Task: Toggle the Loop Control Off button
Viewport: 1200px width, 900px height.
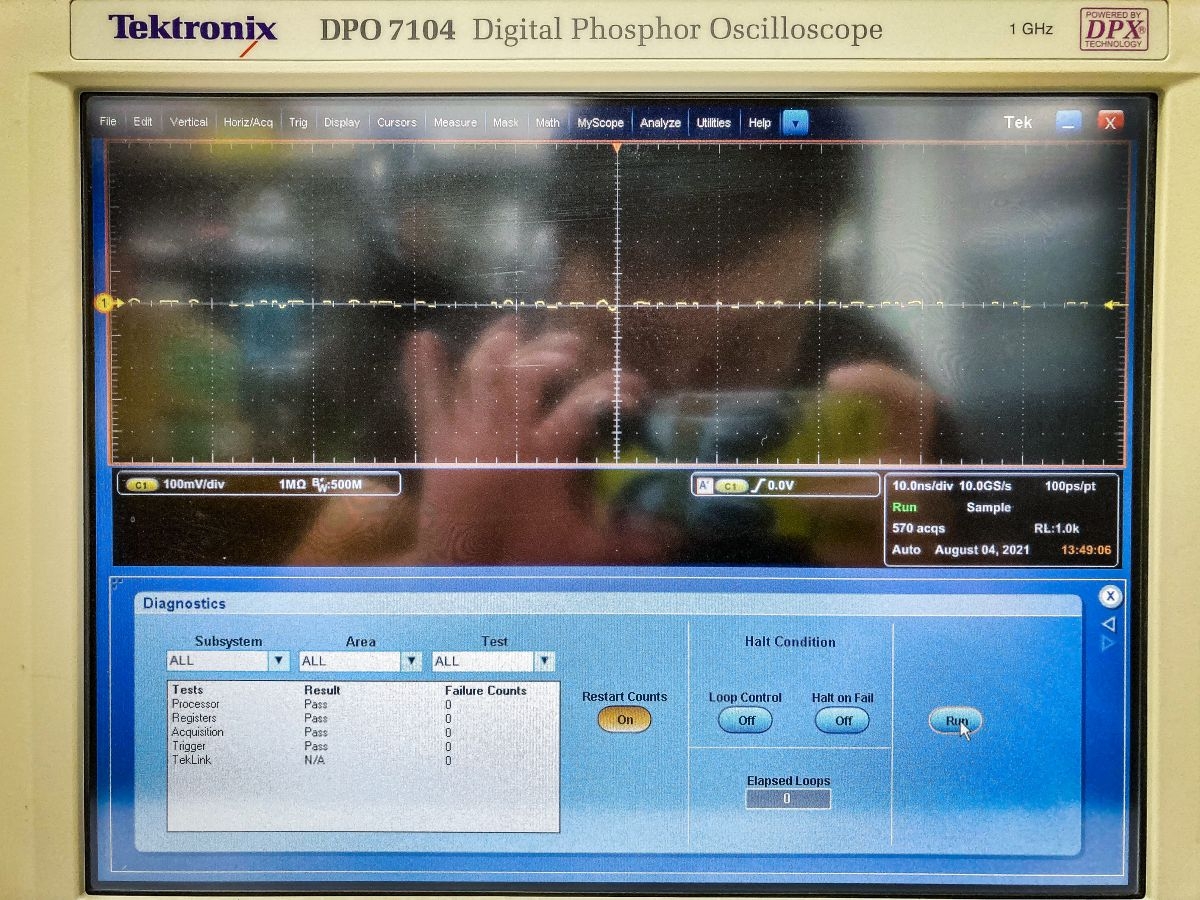Action: [745, 720]
